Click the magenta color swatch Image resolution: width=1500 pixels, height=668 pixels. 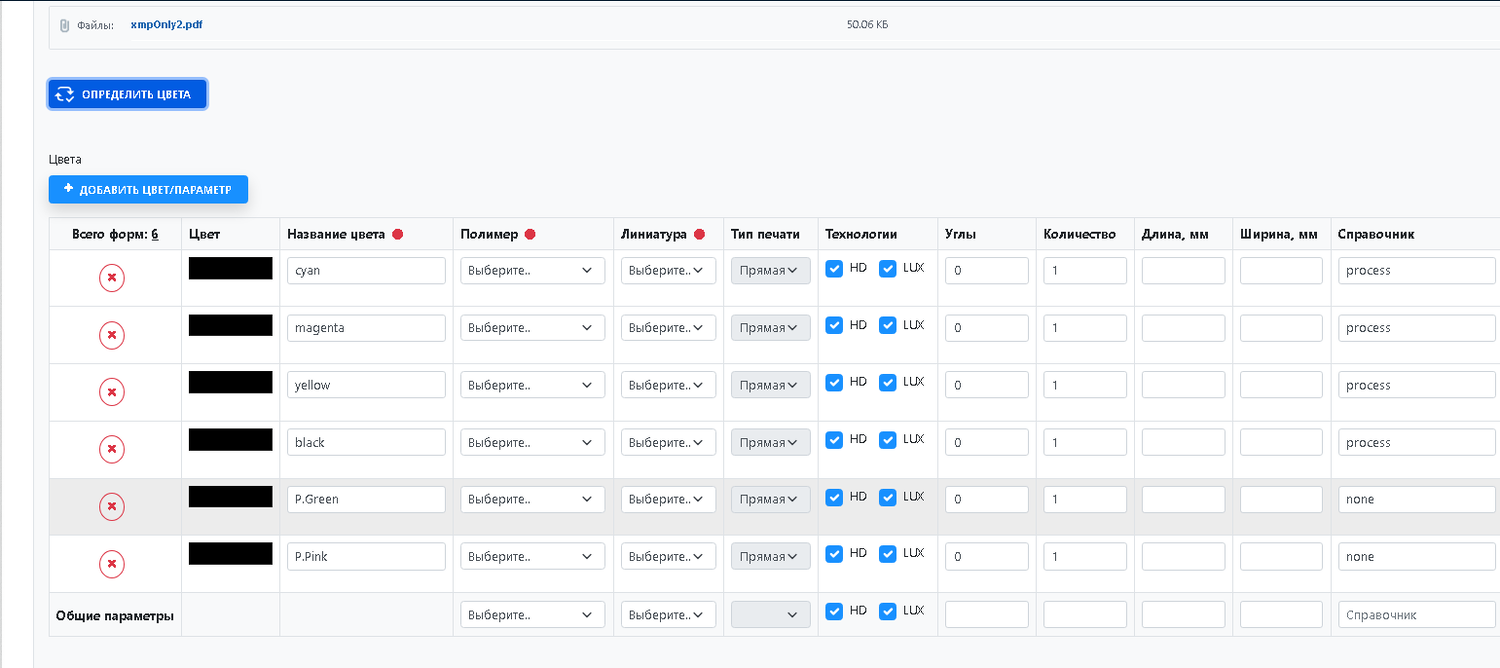pyautogui.click(x=231, y=325)
